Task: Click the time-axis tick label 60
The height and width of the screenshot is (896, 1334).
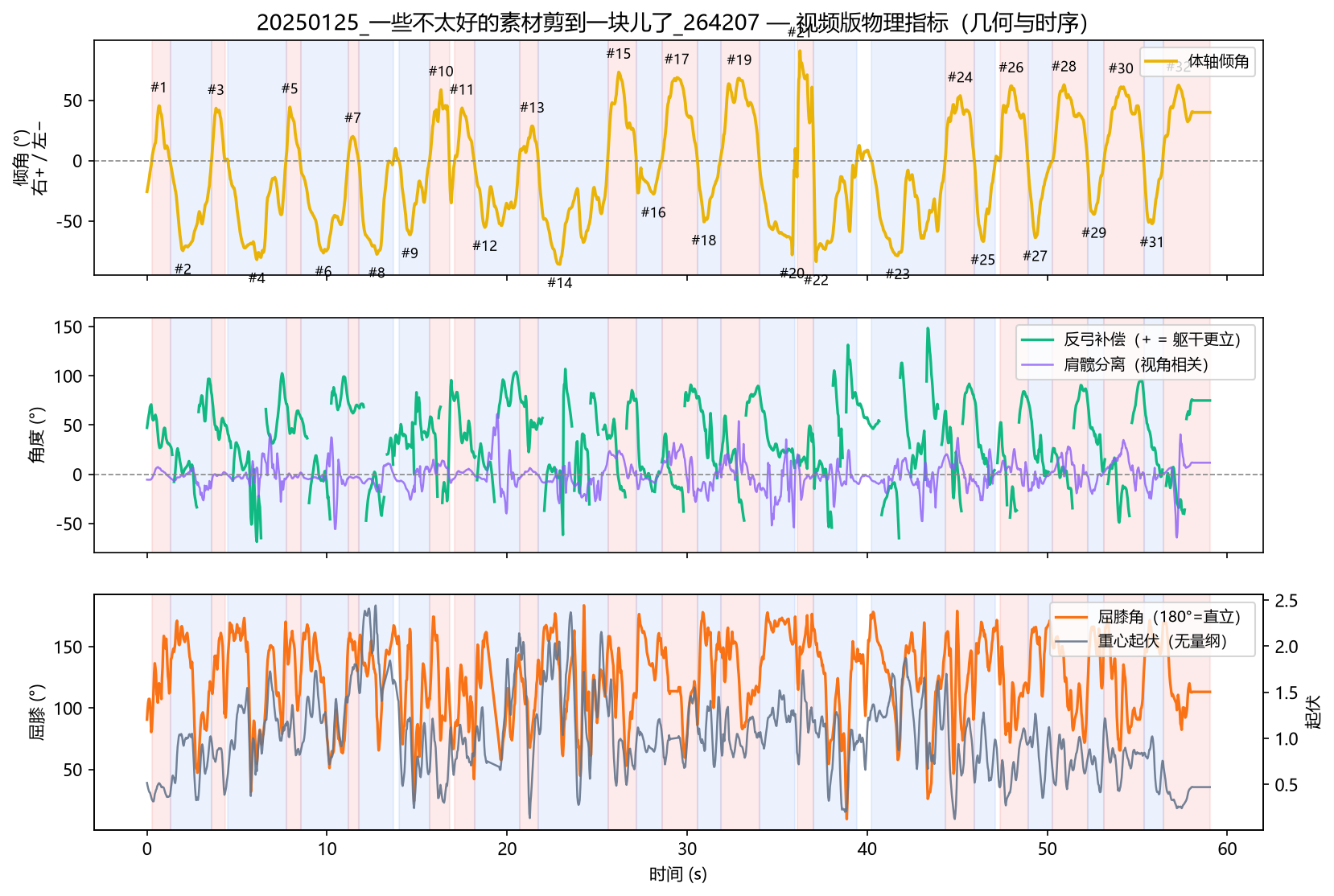Action: click(x=1227, y=849)
